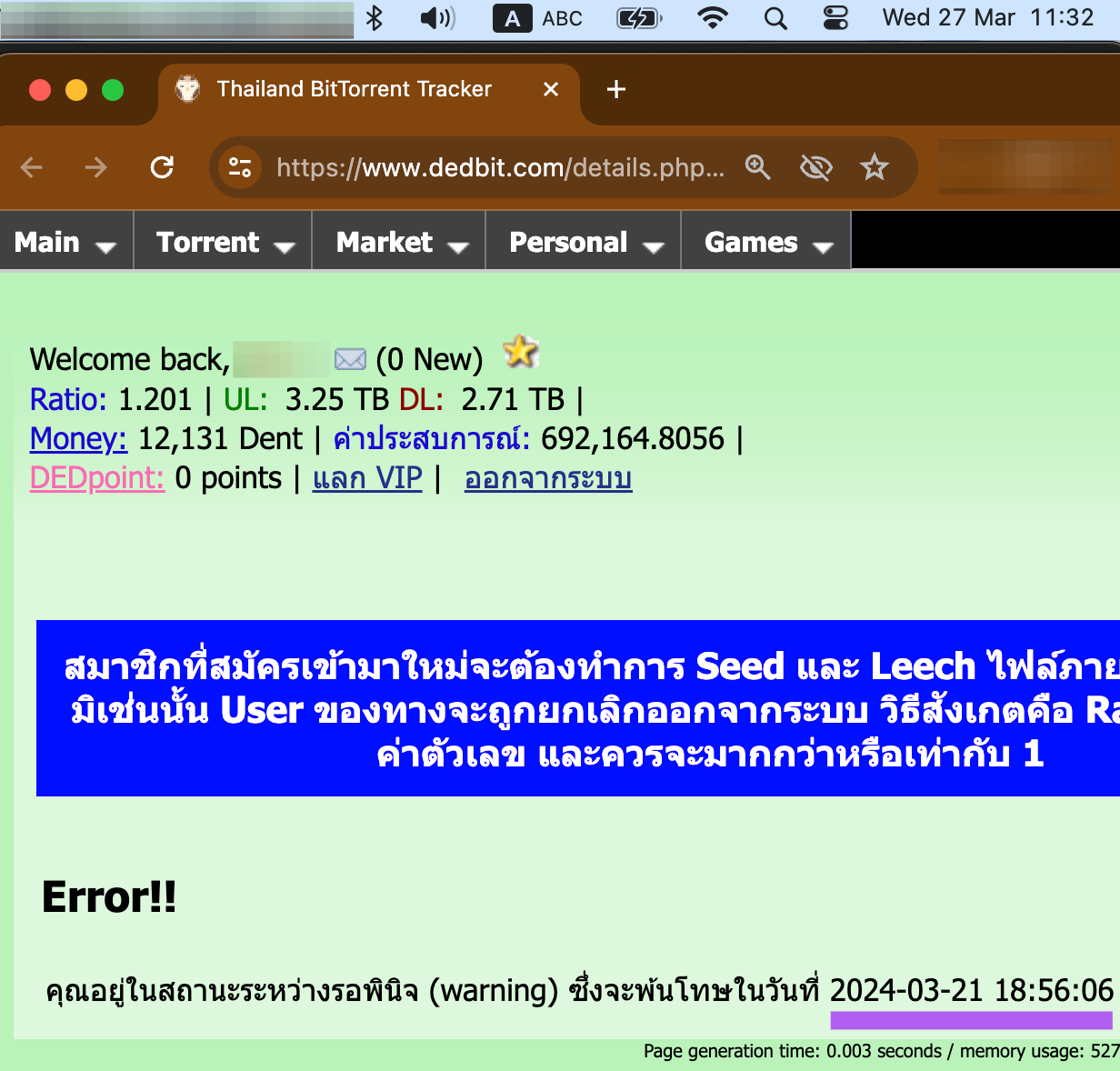Expand the Main dropdown menu

(65, 243)
